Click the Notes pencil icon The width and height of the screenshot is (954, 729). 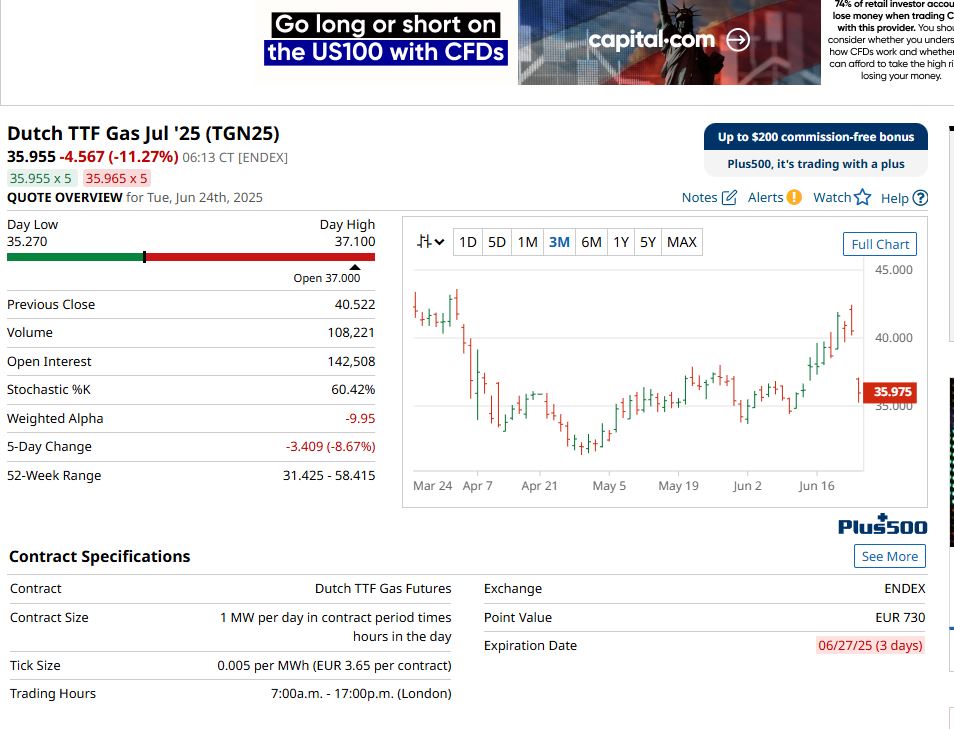pos(729,198)
